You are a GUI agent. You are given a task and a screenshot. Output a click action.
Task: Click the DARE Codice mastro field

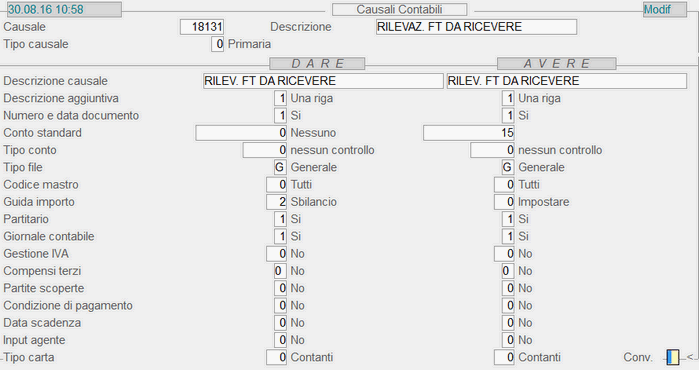coord(276,185)
